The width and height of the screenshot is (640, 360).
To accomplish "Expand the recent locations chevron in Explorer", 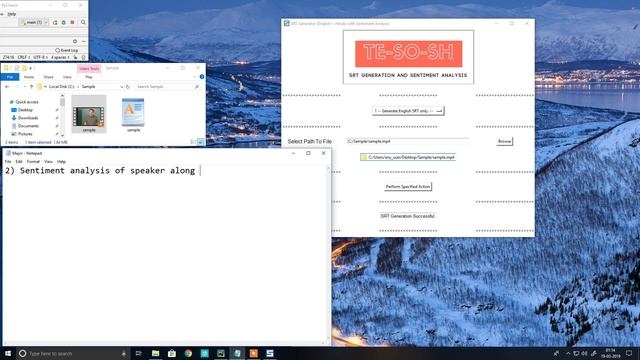I will click(x=24, y=87).
